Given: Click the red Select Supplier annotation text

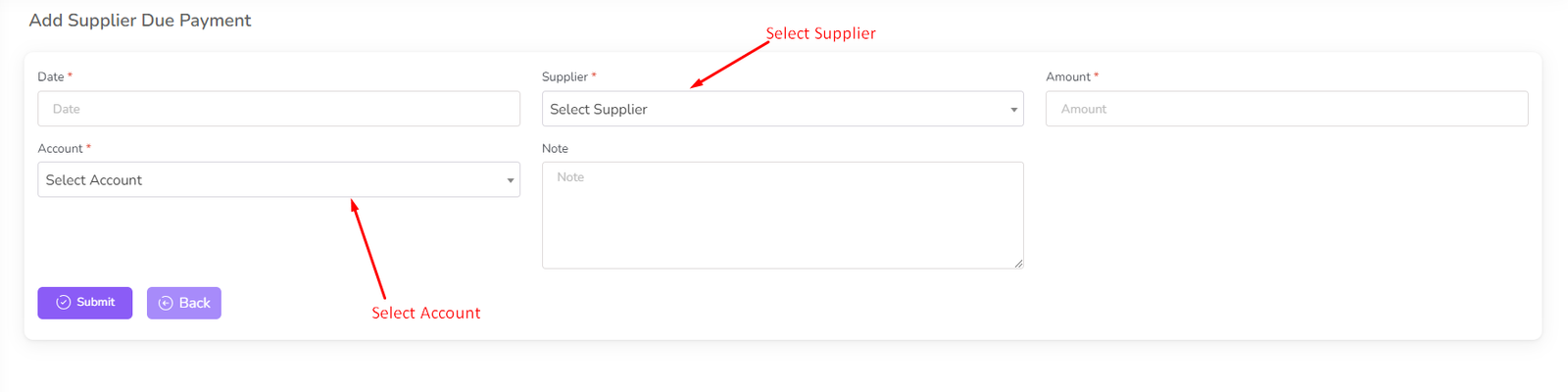Looking at the screenshot, I should 820,33.
